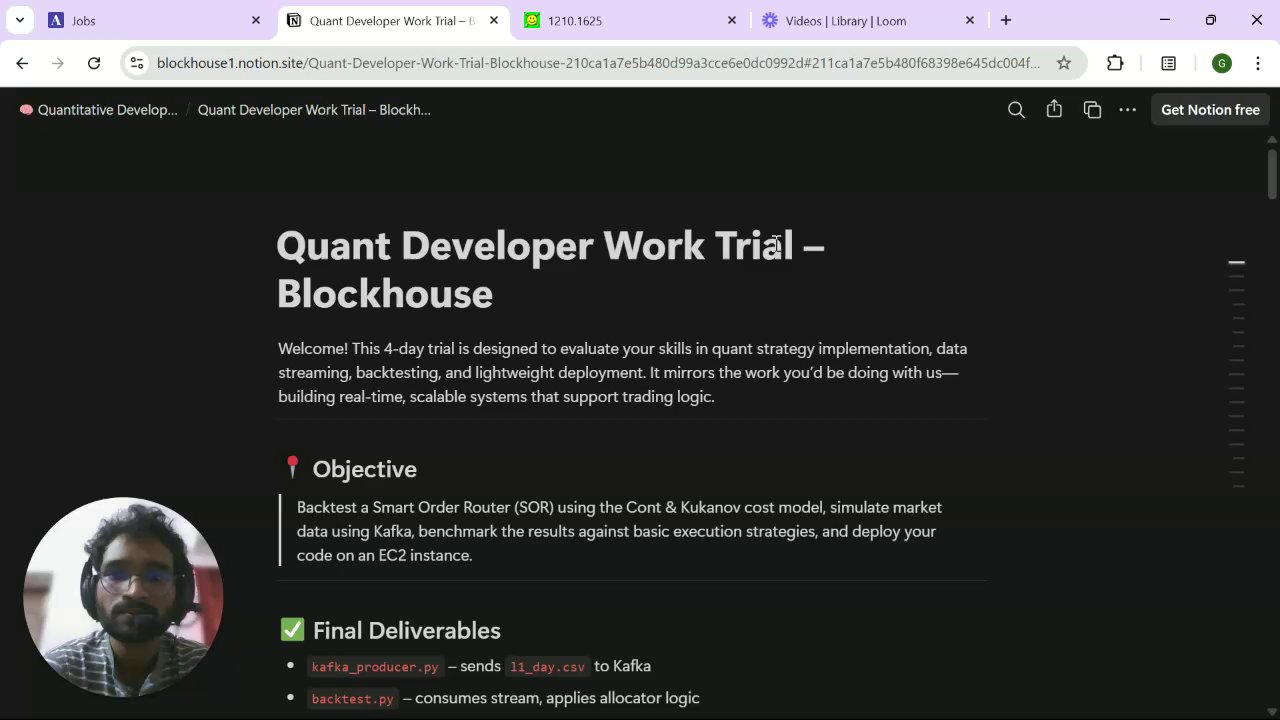
Task: Jump to first table-of-contents marker
Action: coord(1237,263)
